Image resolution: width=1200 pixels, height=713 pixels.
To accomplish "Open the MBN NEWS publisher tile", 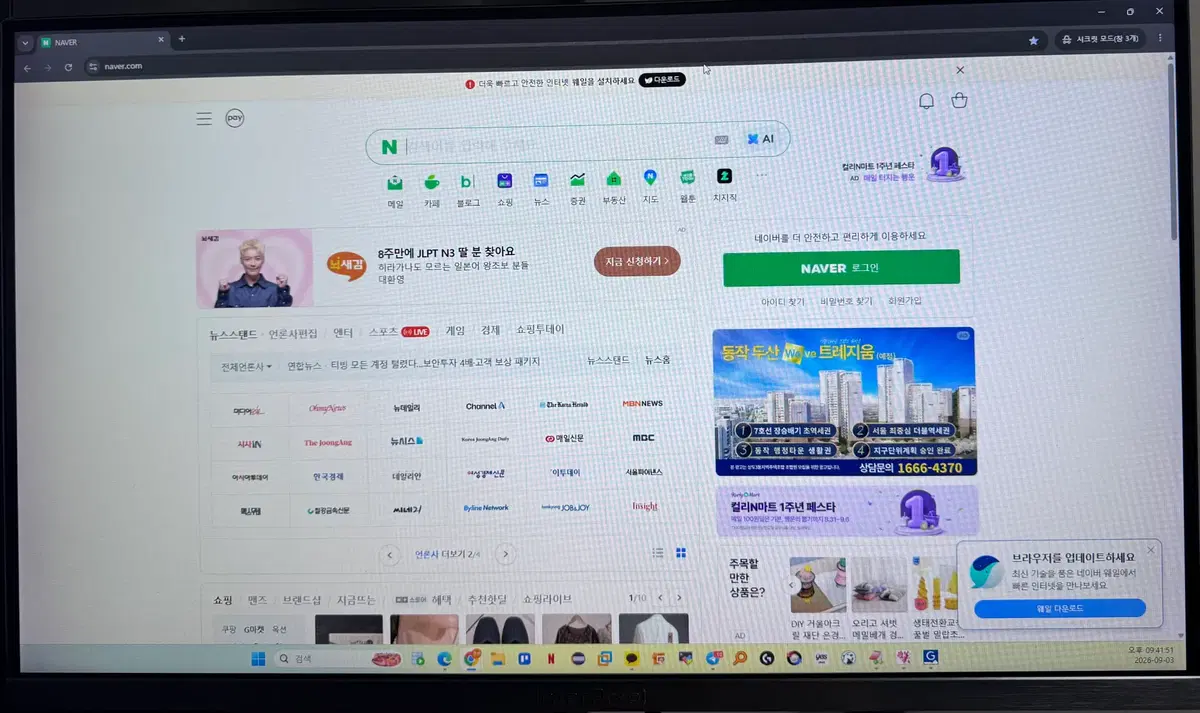I will pyautogui.click(x=643, y=404).
